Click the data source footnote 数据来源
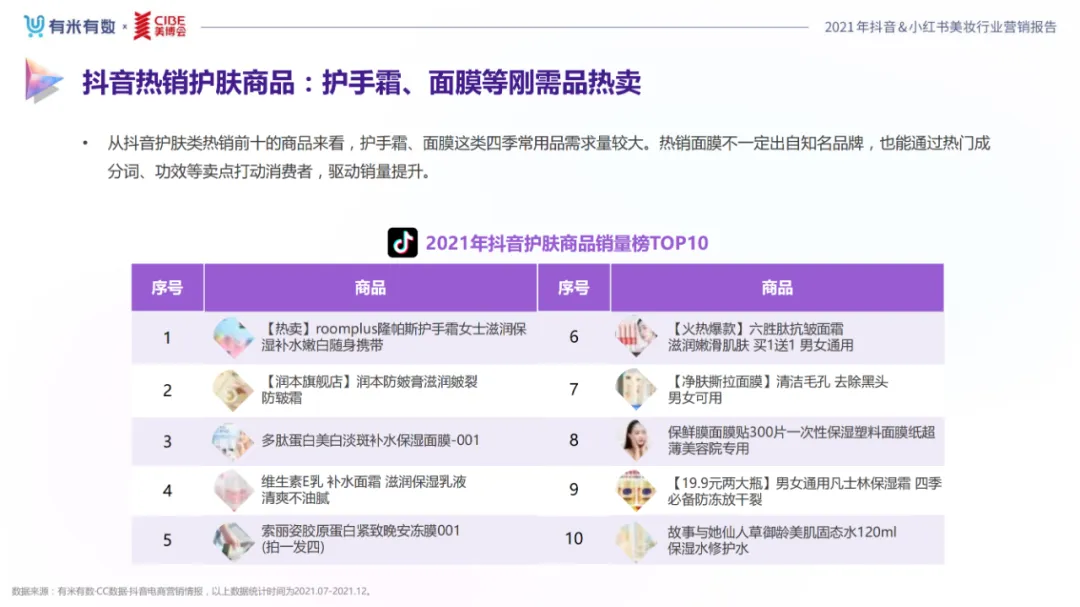This screenshot has width=1080, height=607. pos(191,591)
